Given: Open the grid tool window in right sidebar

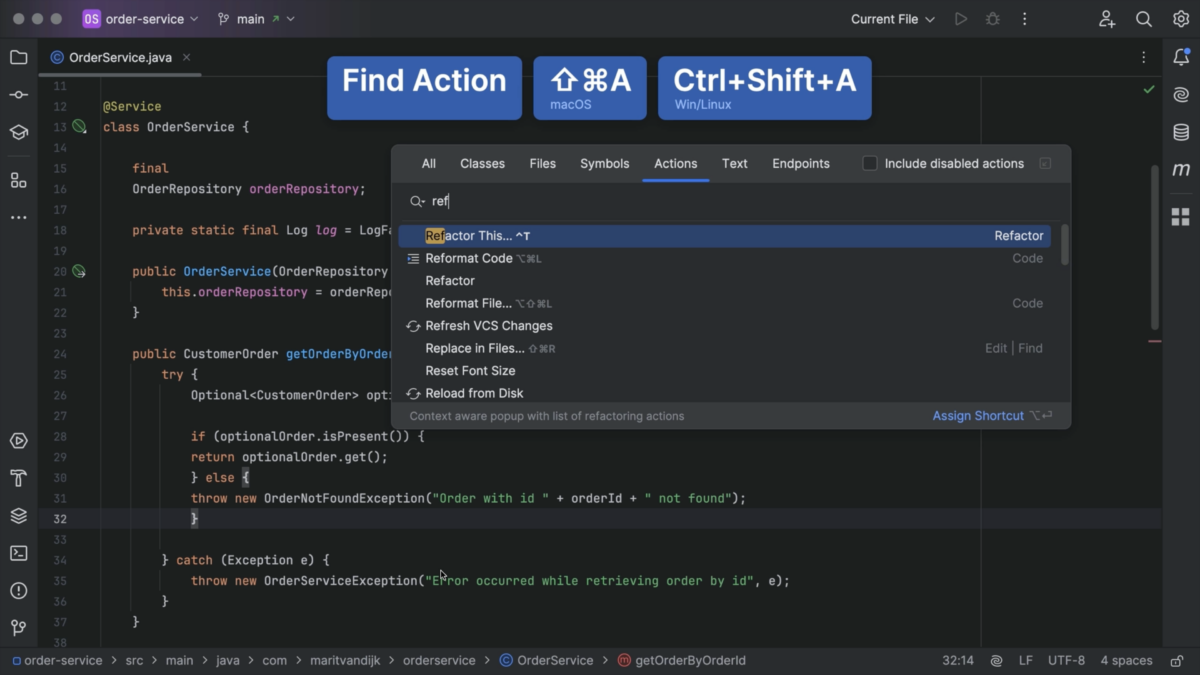Looking at the screenshot, I should [1181, 217].
